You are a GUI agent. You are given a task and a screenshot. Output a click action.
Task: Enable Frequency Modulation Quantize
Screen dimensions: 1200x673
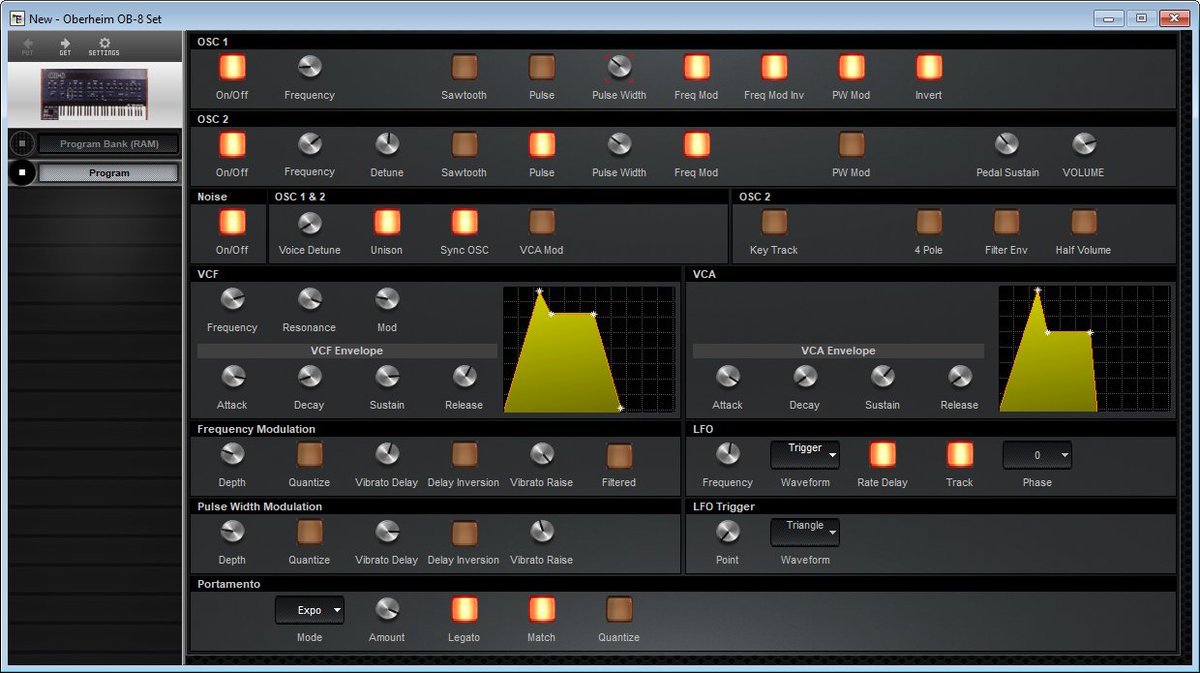tap(310, 454)
